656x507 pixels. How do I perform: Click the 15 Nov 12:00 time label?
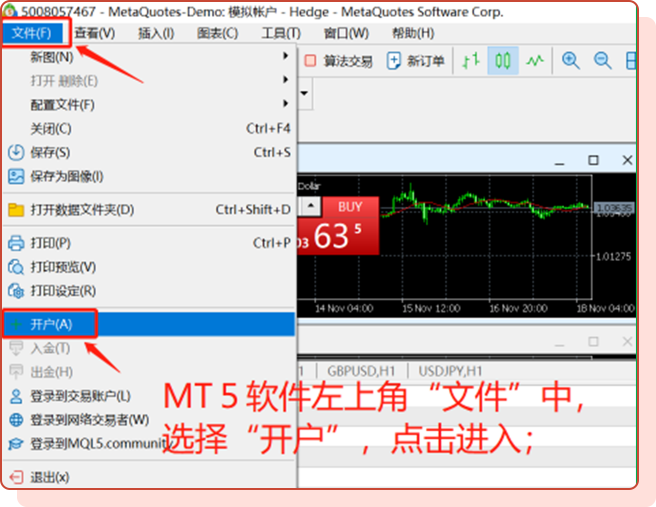(x=431, y=309)
